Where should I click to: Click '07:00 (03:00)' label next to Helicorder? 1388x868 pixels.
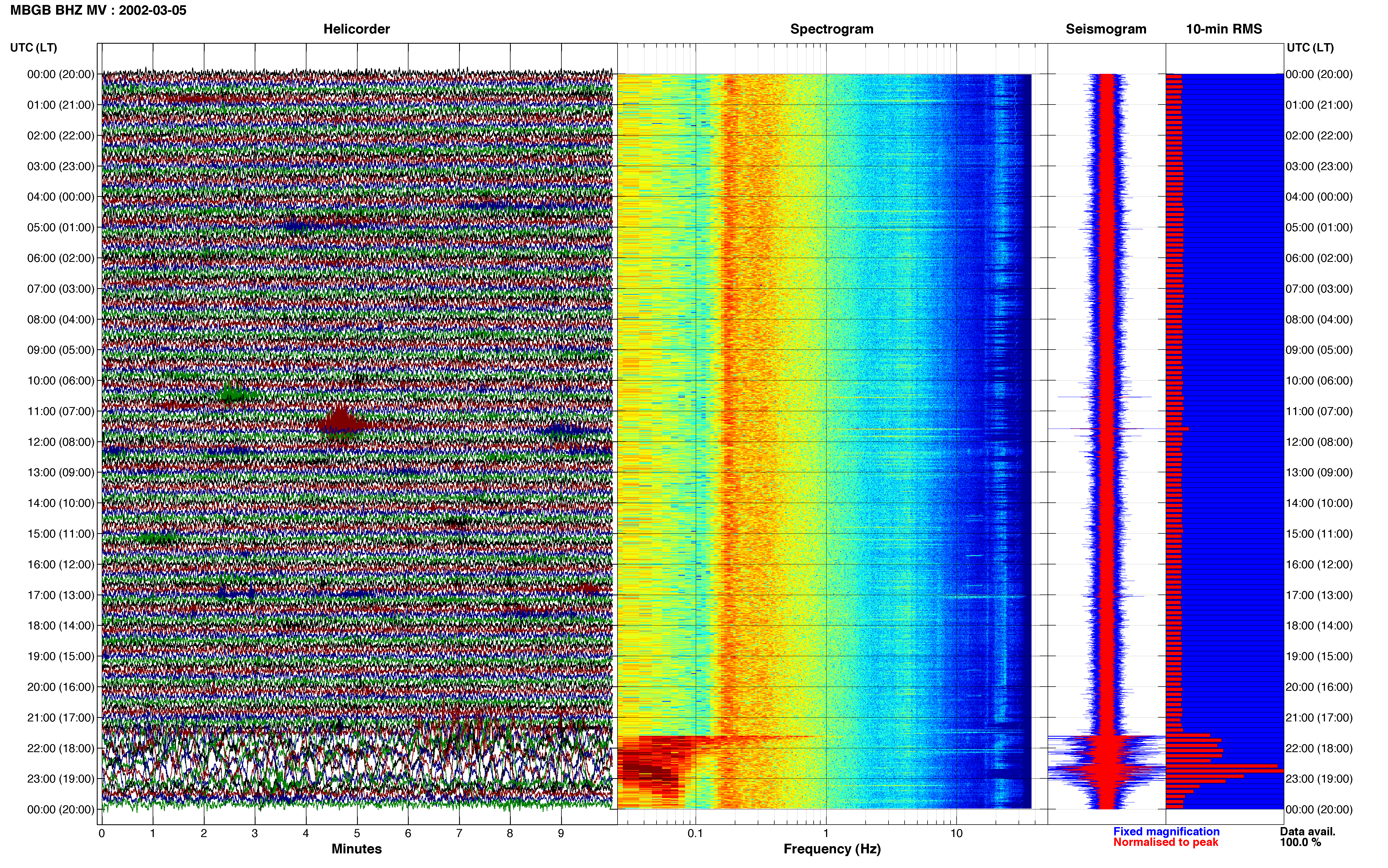click(61, 289)
